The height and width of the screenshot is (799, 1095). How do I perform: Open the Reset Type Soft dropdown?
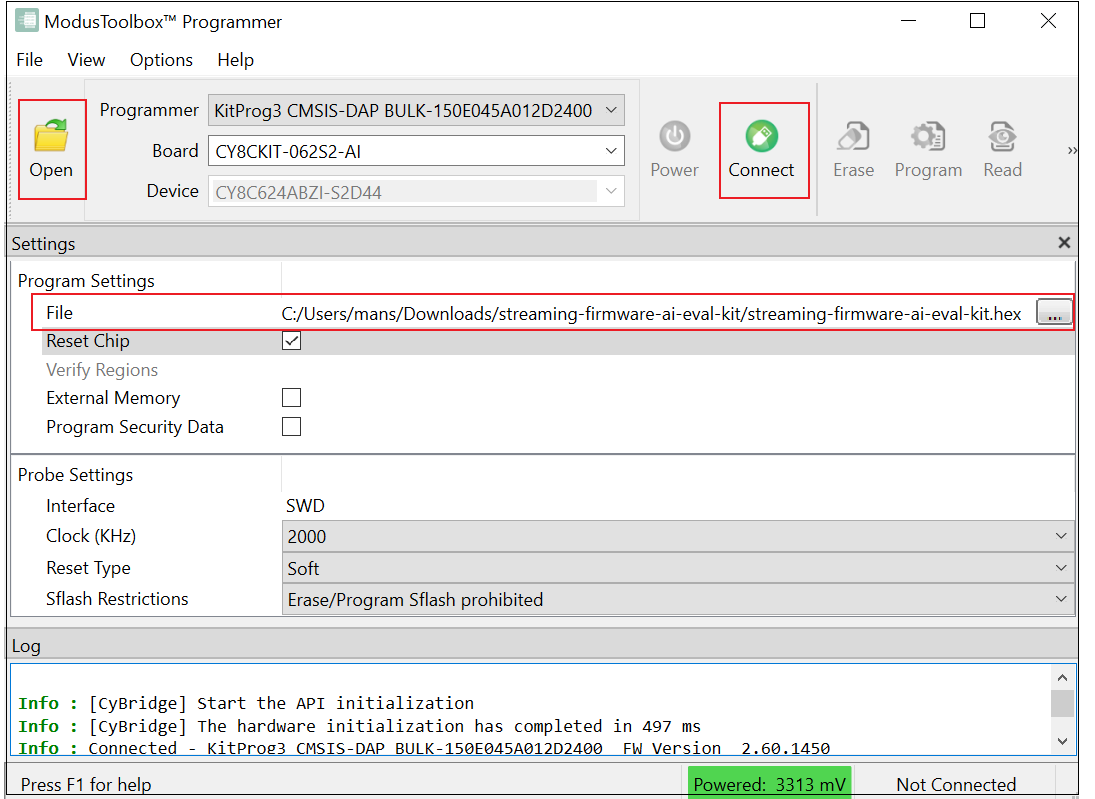(x=678, y=568)
